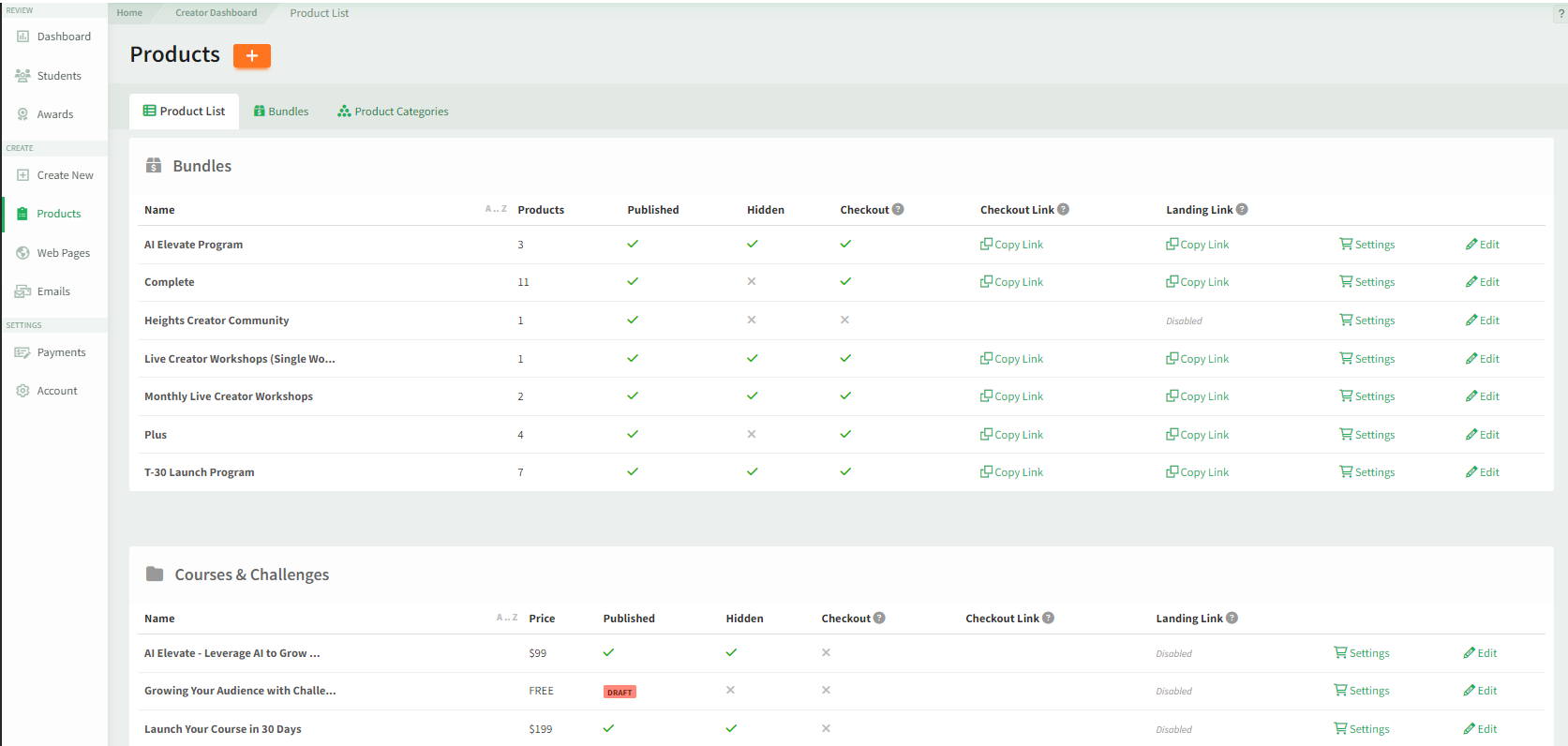Image resolution: width=1568 pixels, height=746 pixels.
Task: Click the T-30 Launch Program name
Action: click(x=200, y=472)
